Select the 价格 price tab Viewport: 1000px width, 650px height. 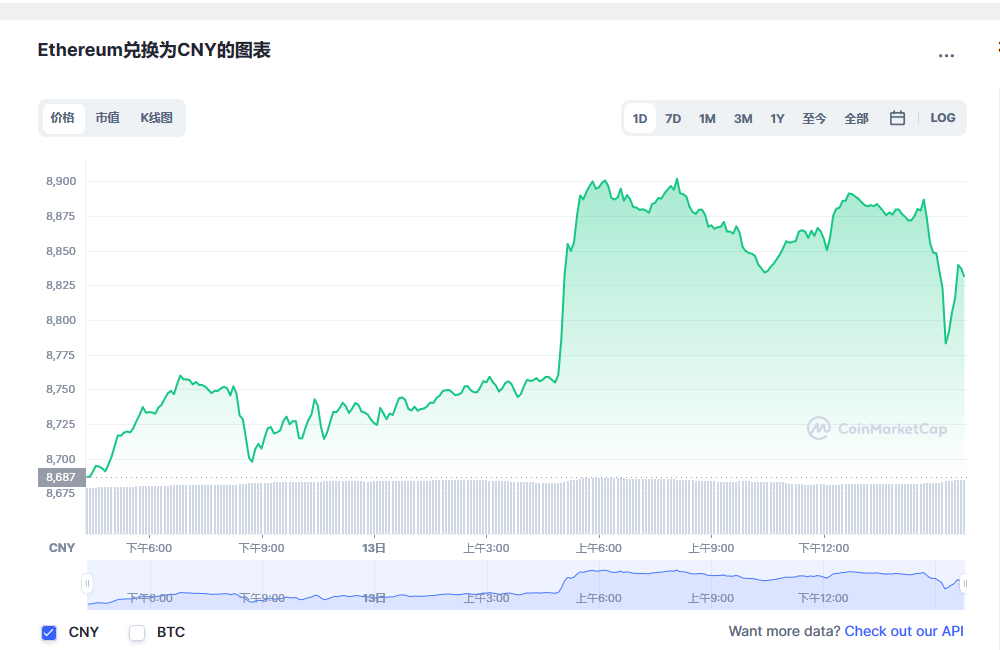click(63, 118)
